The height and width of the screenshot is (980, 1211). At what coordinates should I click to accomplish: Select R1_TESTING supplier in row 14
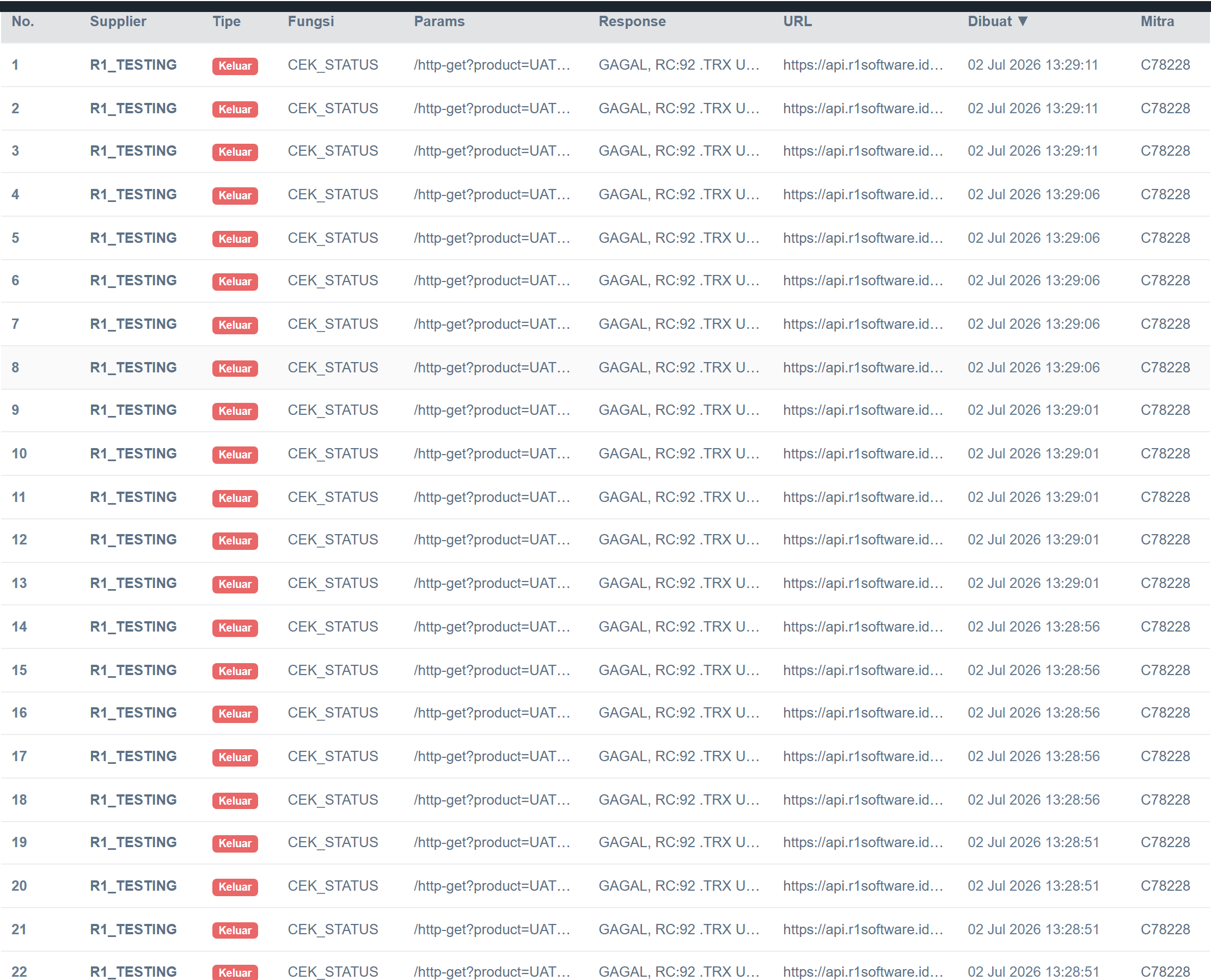(133, 627)
